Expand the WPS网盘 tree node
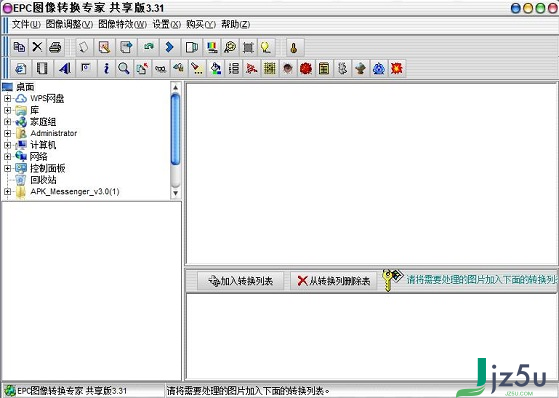559x398 pixels. click(7, 98)
